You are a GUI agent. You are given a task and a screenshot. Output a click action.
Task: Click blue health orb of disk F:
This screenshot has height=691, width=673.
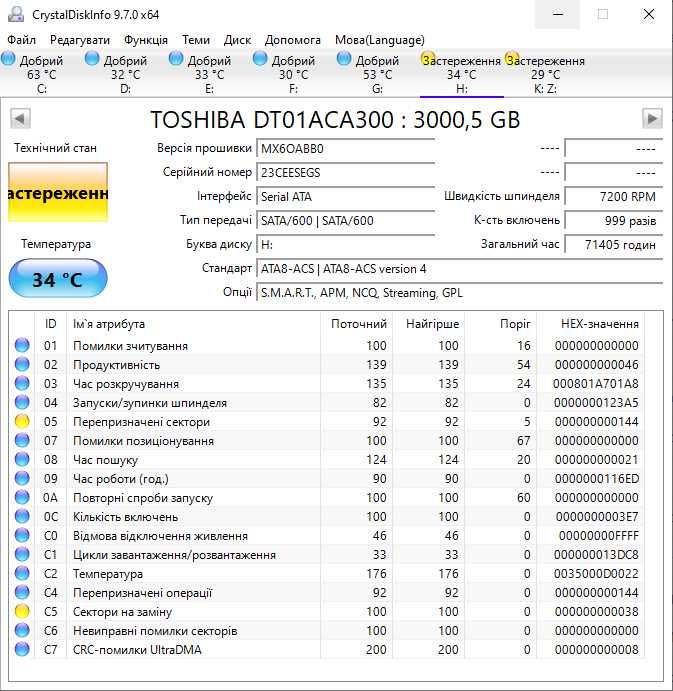point(260,59)
